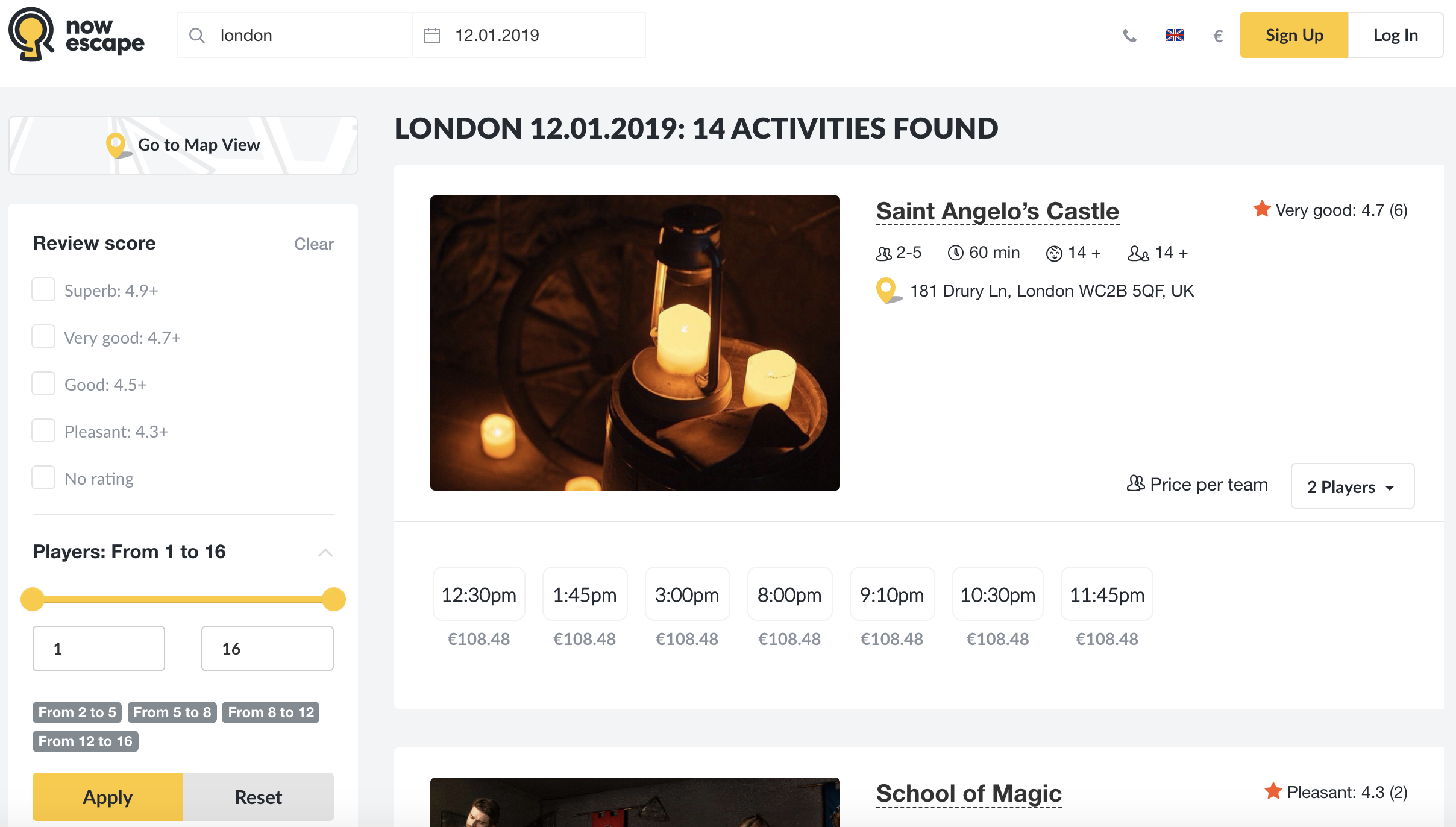Click the orange star rating icon
Image resolution: width=1456 pixels, height=827 pixels.
(x=1262, y=209)
